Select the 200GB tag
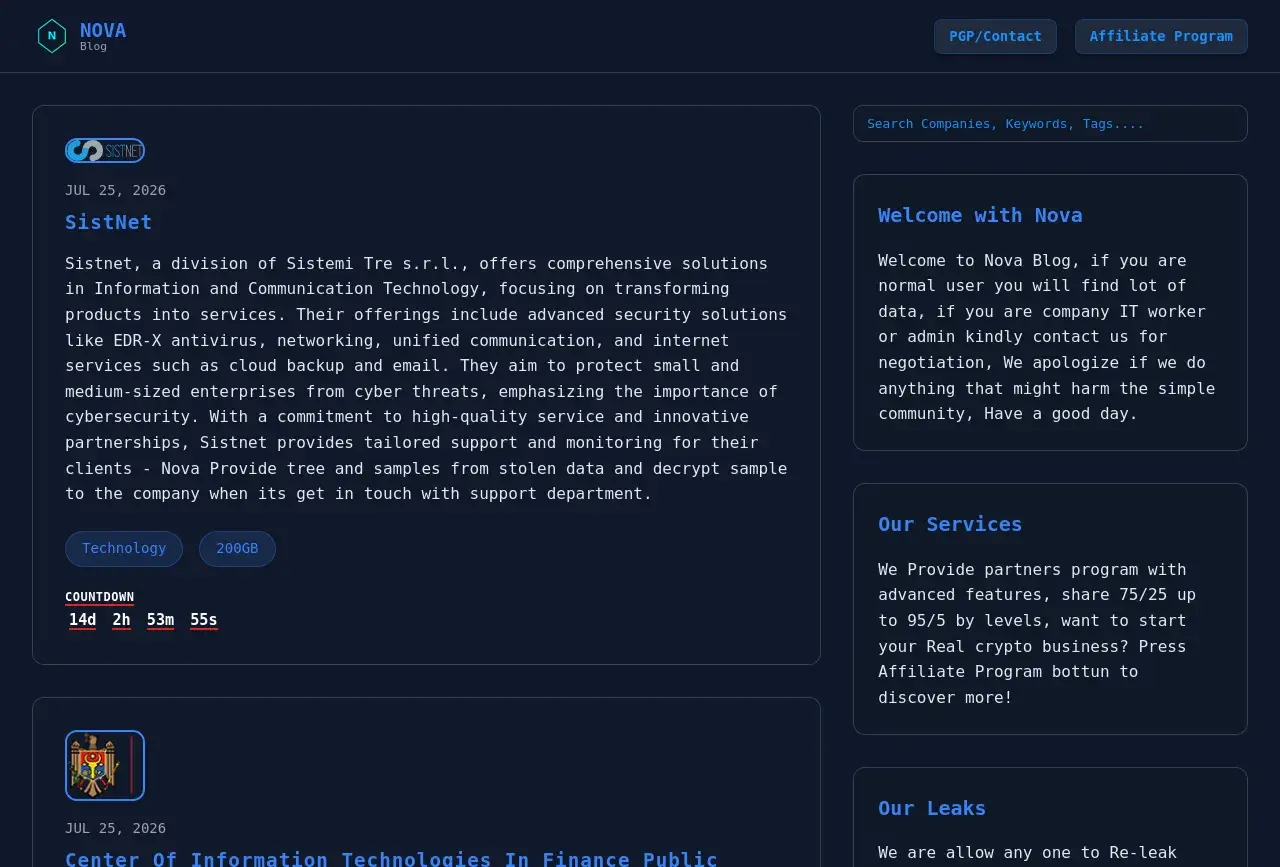 (237, 549)
